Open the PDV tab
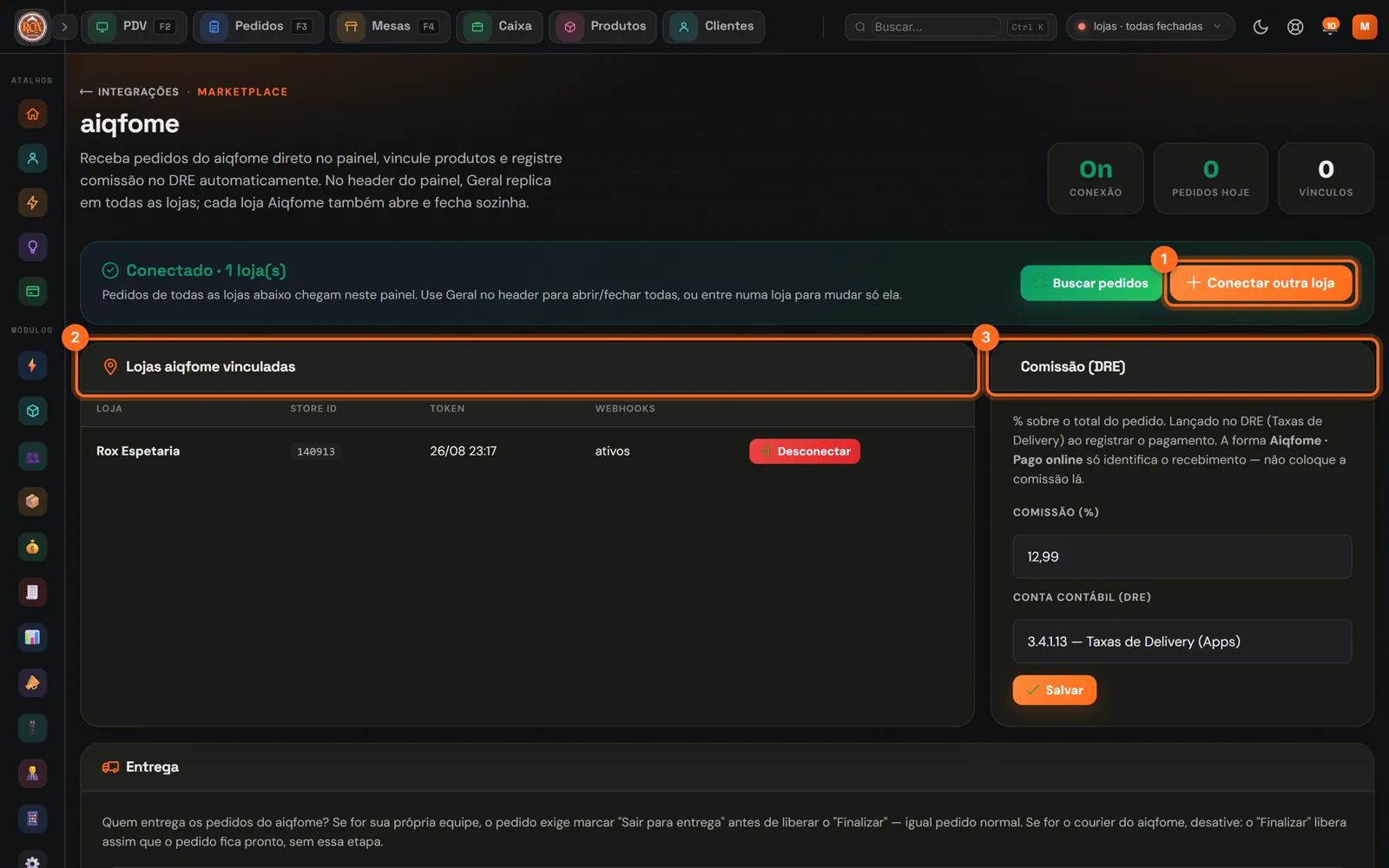The width and height of the screenshot is (1389, 868). tap(134, 27)
